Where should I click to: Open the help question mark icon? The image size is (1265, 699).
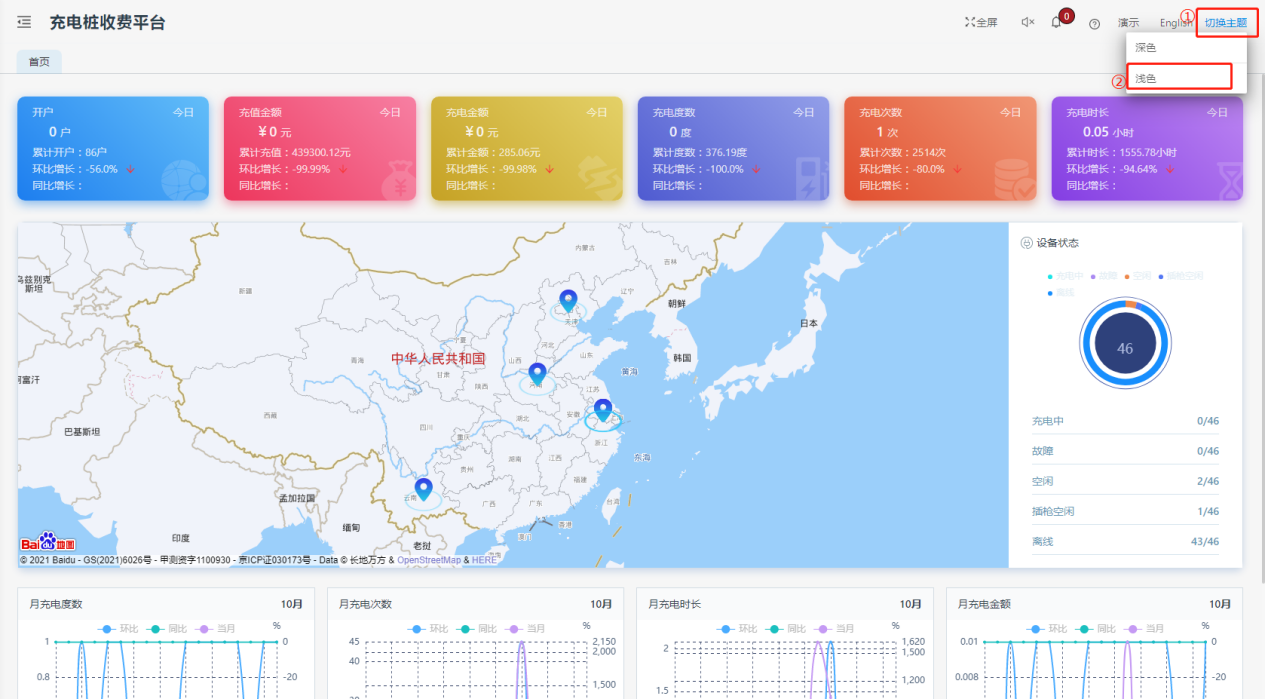point(1094,23)
